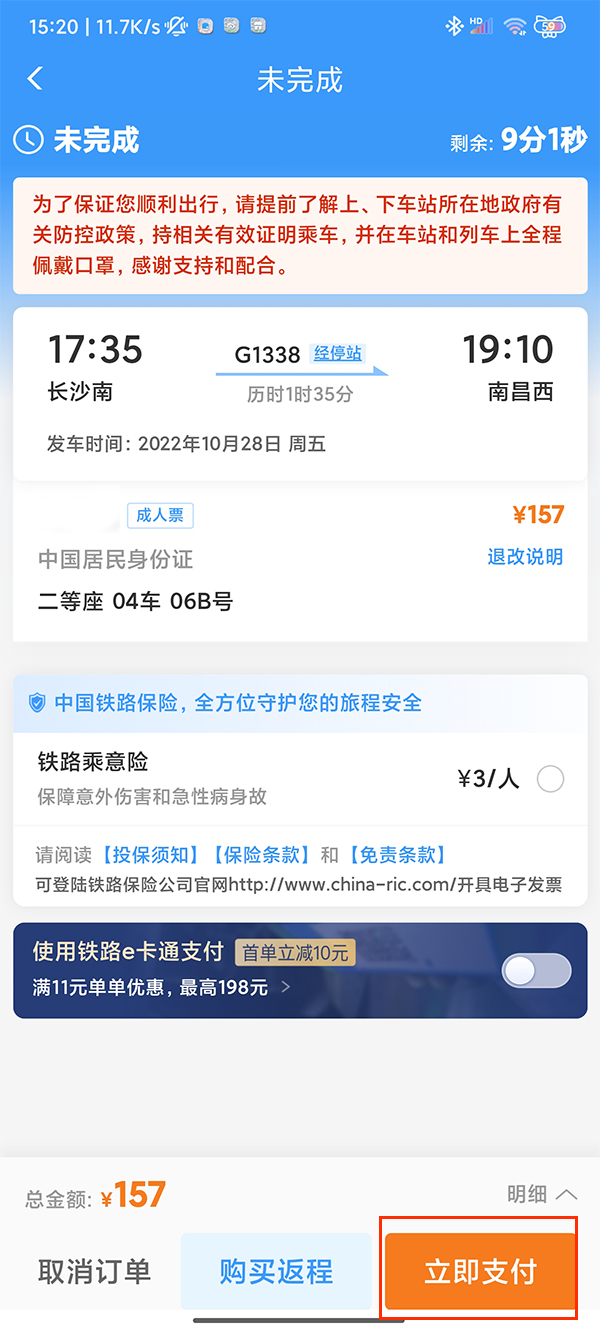Tap 取消订单 to cancel order
This screenshot has height=1333, width=600.
[x=94, y=1271]
